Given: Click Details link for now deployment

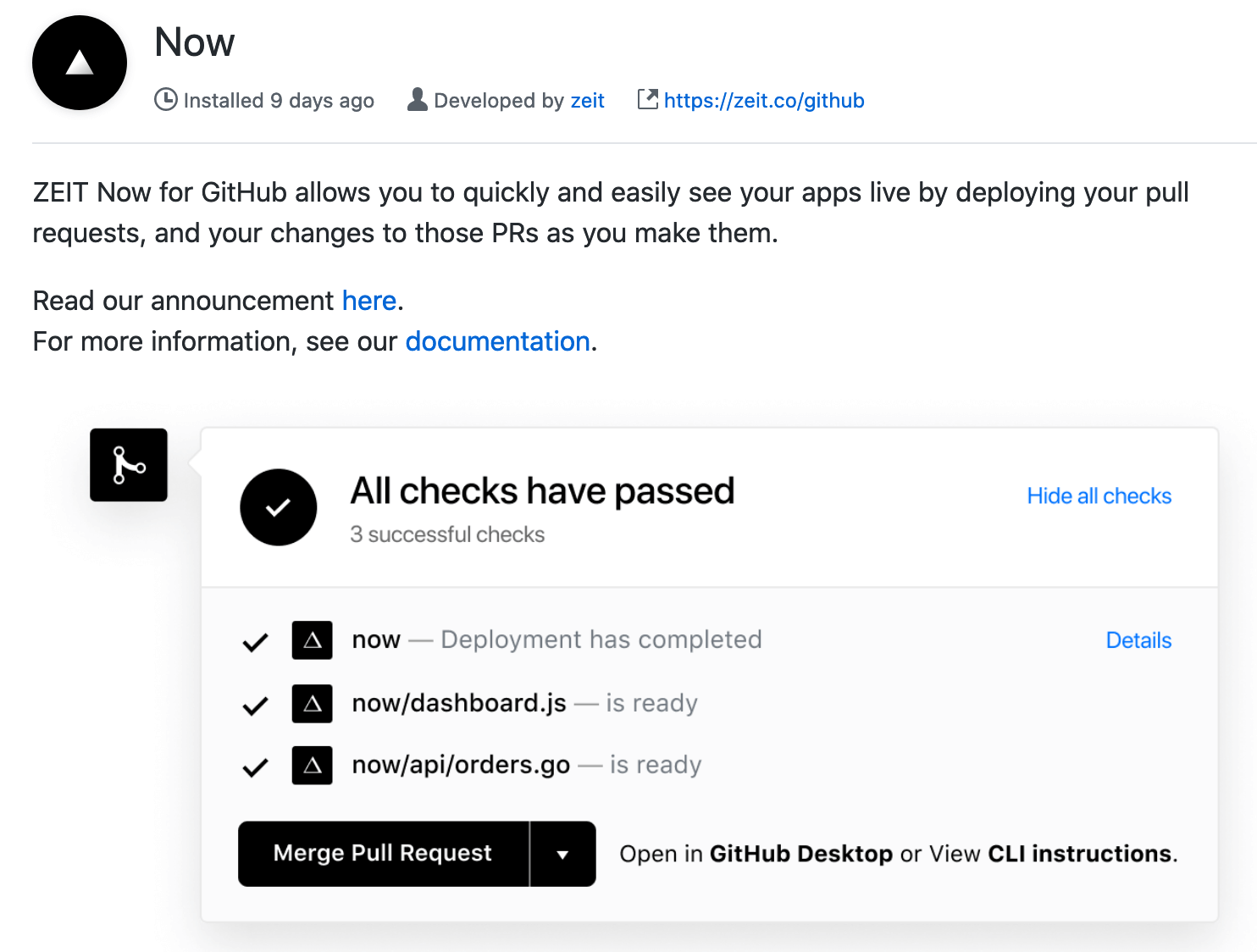Looking at the screenshot, I should [x=1139, y=640].
